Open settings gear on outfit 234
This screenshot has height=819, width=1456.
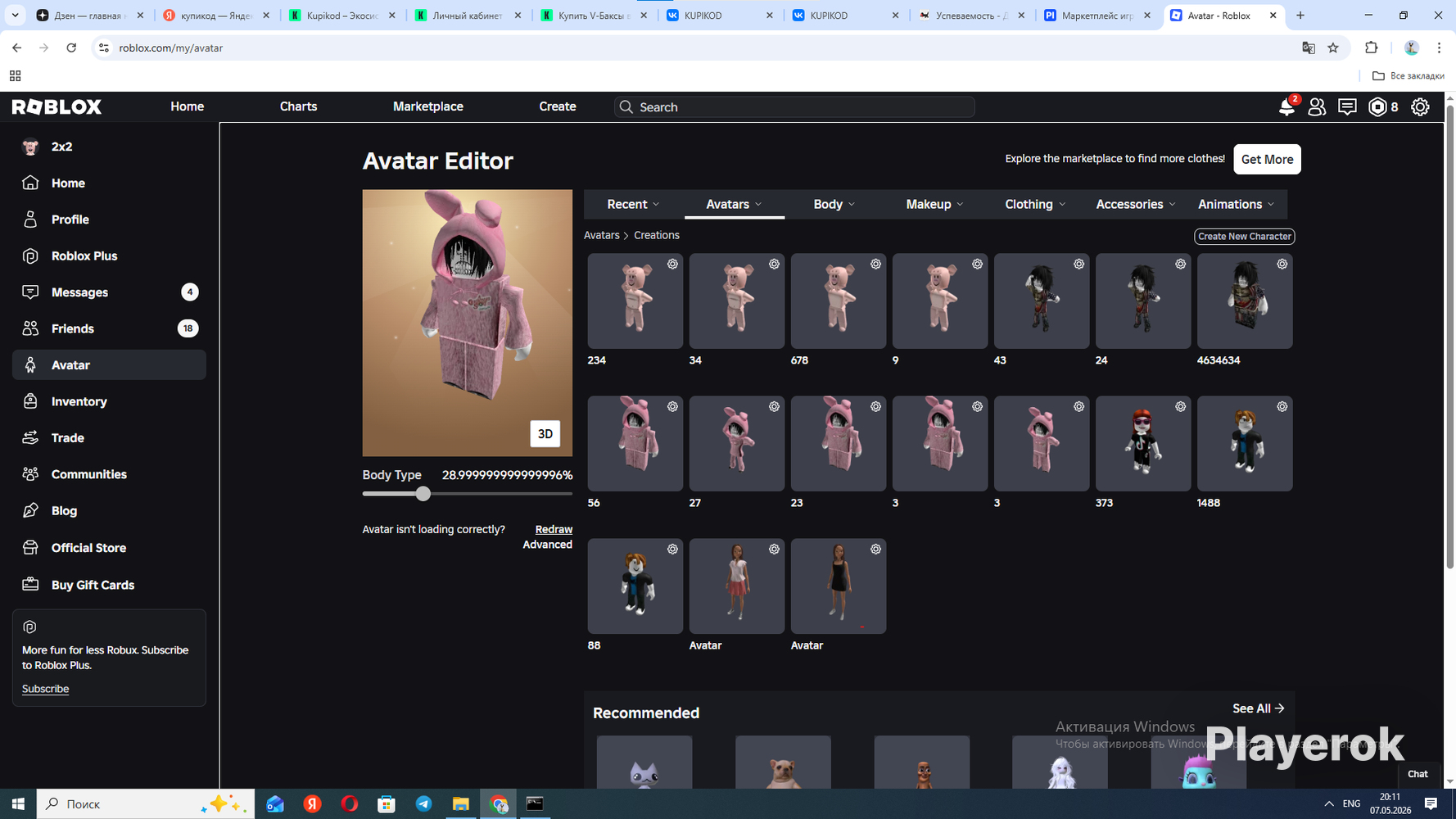pos(672,264)
